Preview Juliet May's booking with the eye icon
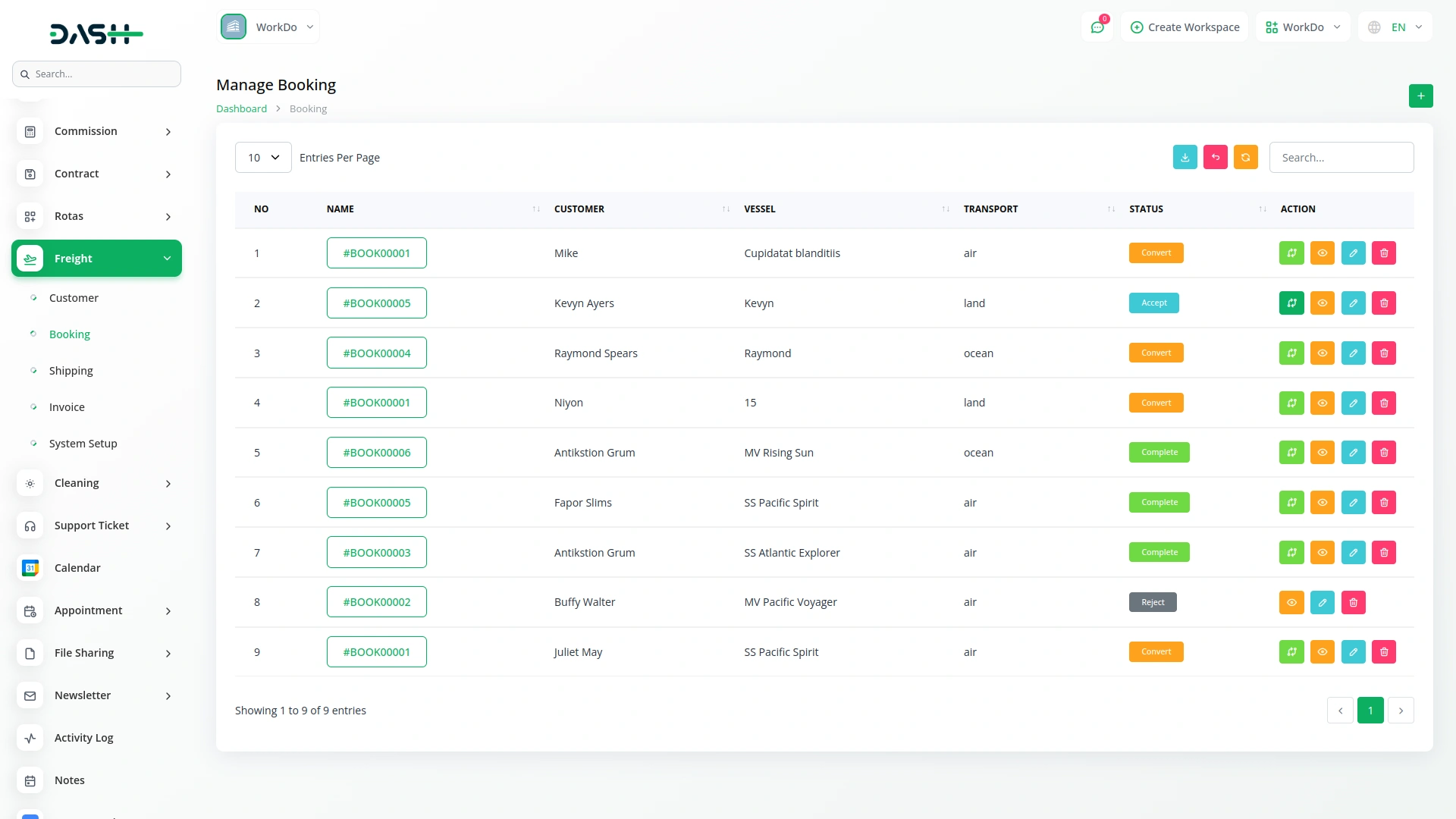 point(1323,651)
